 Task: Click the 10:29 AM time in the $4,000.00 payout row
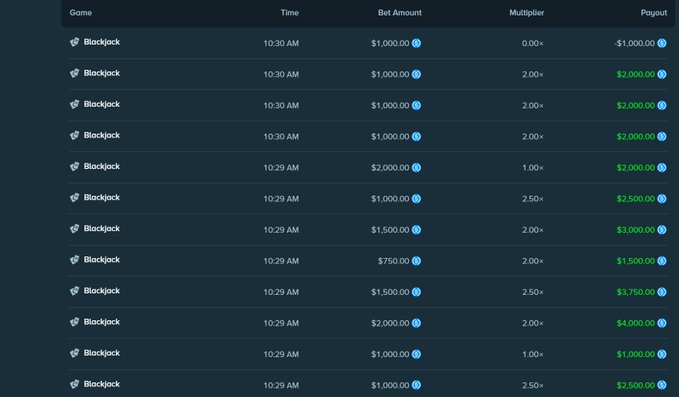(281, 323)
